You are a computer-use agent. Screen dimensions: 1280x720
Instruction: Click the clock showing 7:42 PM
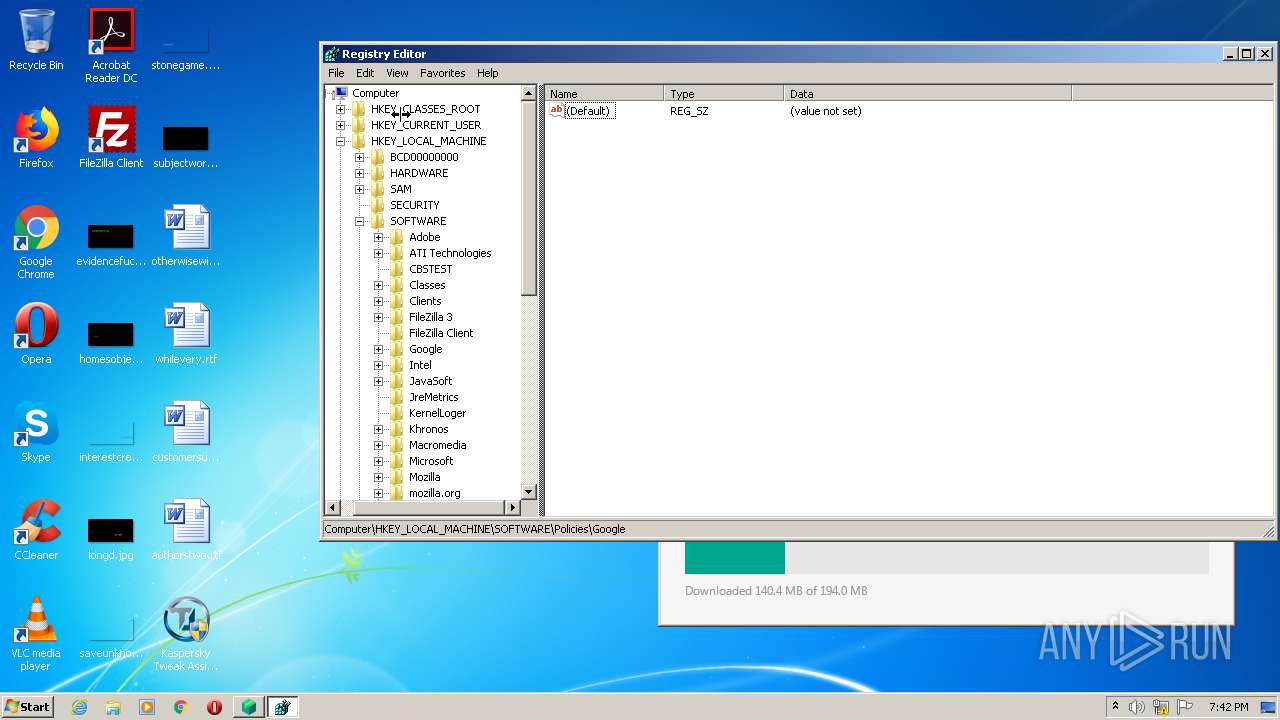pyautogui.click(x=1228, y=707)
